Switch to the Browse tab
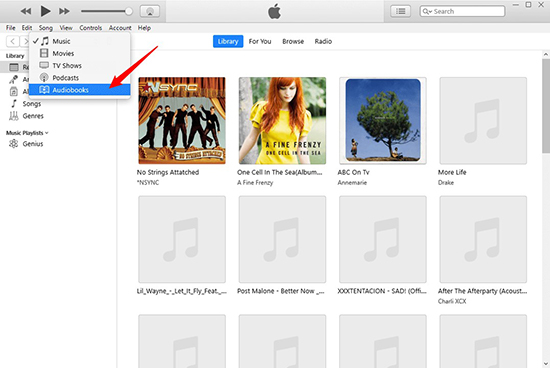 pyautogui.click(x=293, y=41)
